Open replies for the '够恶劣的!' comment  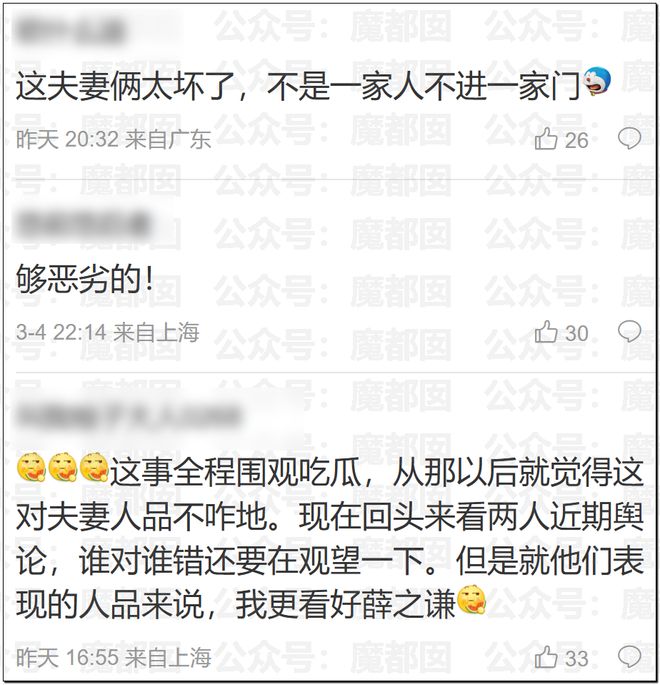pos(629,332)
